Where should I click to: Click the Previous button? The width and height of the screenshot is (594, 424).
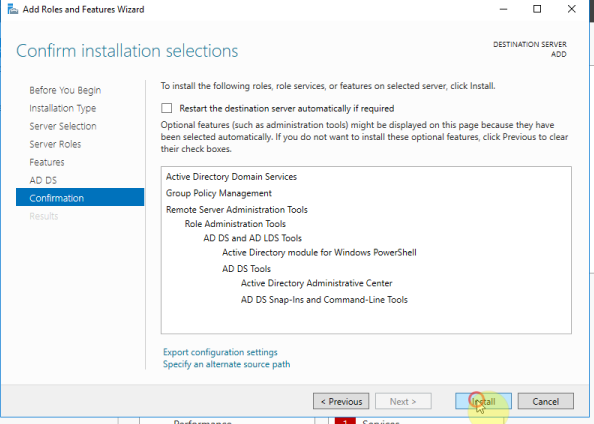pos(341,401)
